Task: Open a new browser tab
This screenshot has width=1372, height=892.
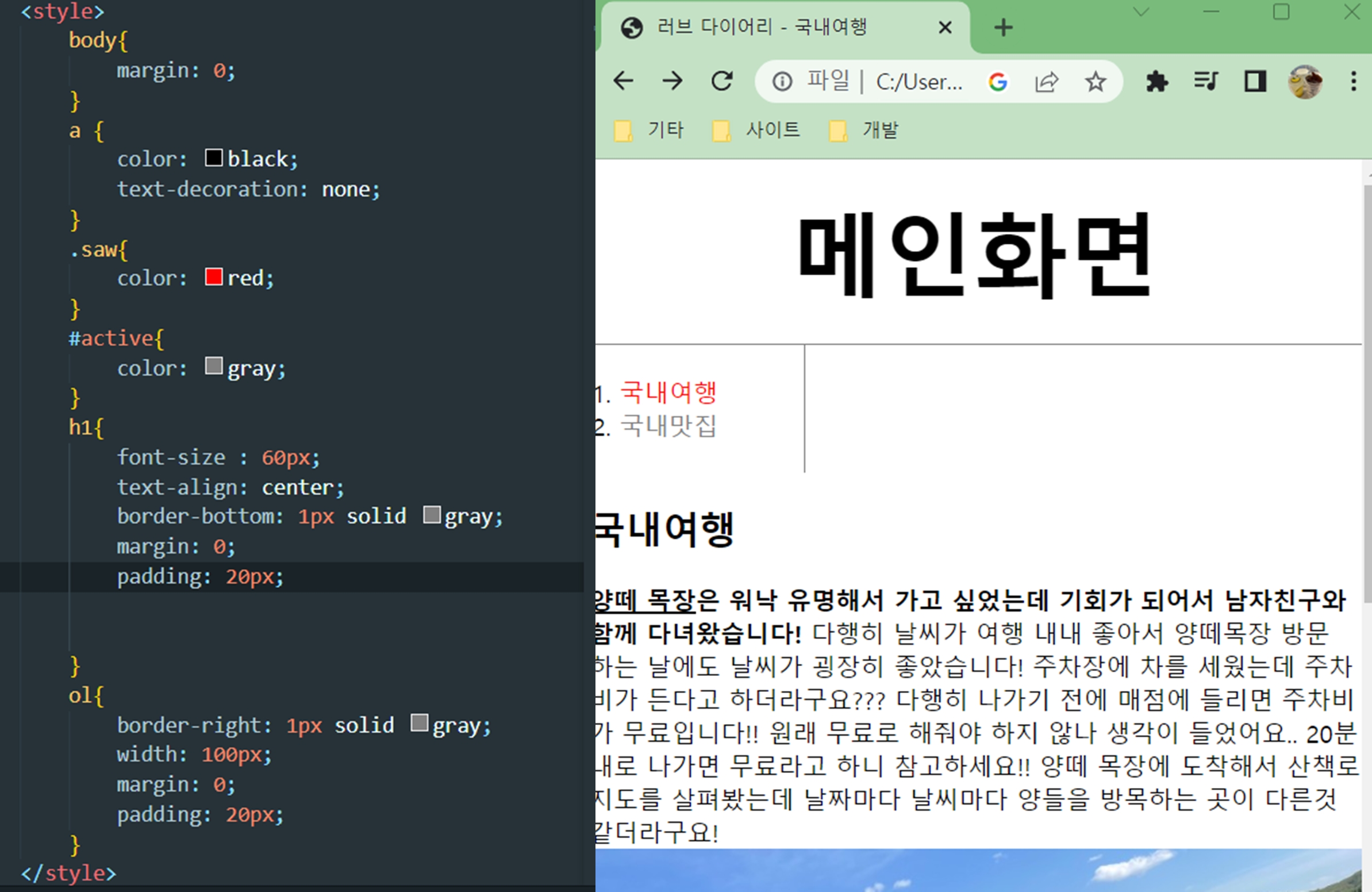Action: pyautogui.click(x=1003, y=27)
